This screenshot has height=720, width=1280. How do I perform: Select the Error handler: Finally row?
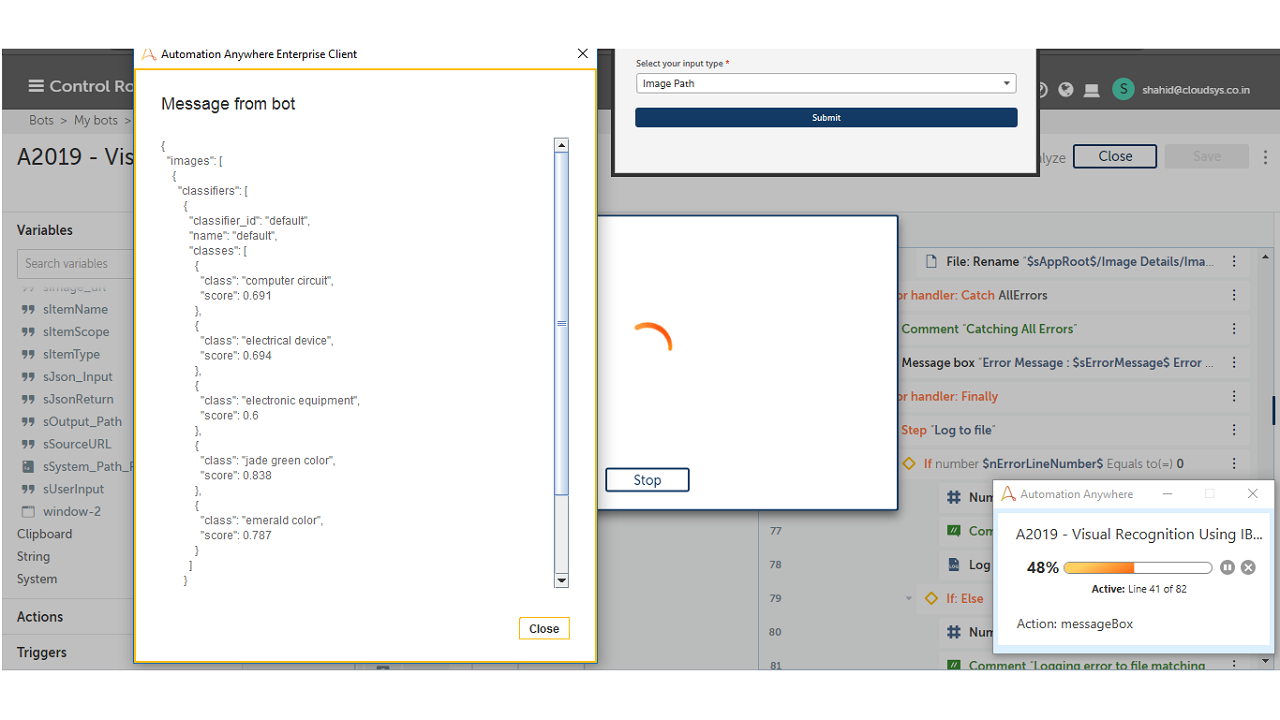tap(948, 397)
